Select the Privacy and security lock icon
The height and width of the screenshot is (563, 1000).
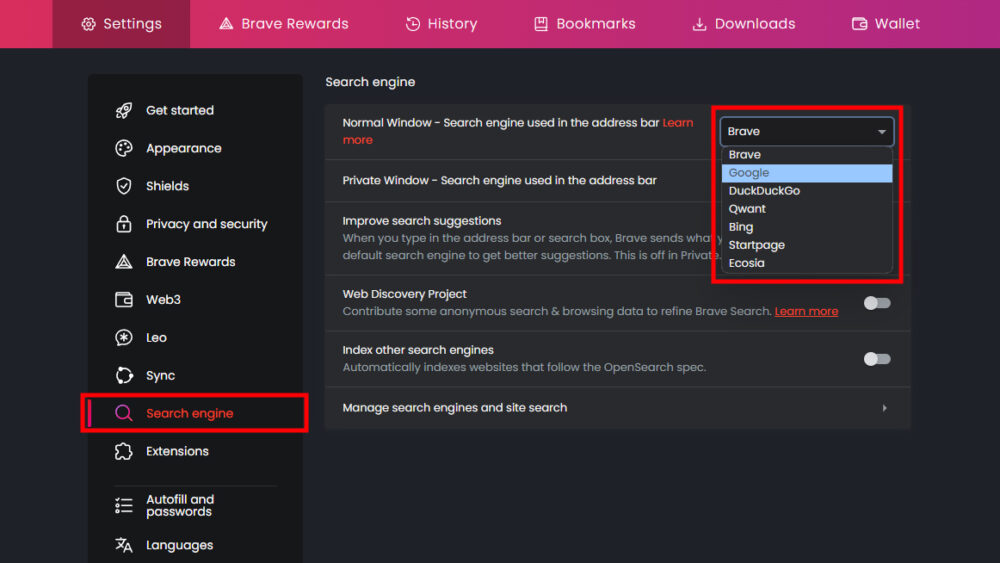[x=124, y=224]
